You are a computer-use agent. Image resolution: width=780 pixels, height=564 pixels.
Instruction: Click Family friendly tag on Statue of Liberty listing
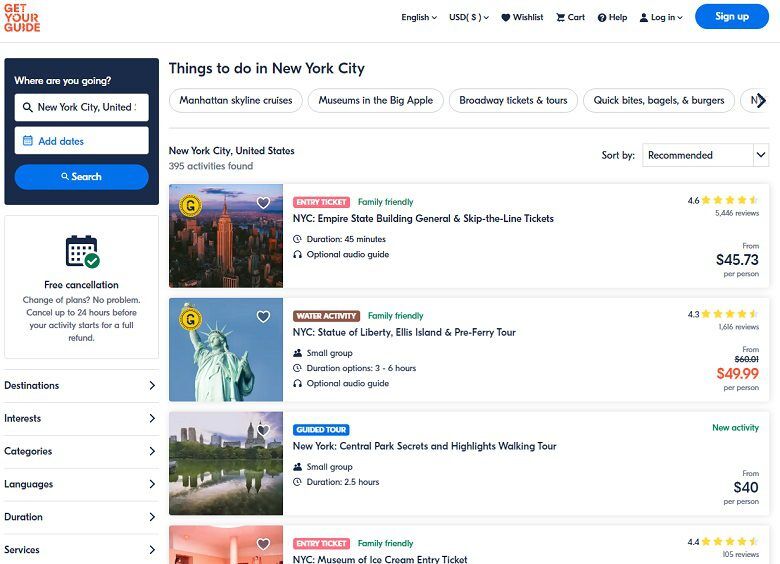[x=395, y=316]
